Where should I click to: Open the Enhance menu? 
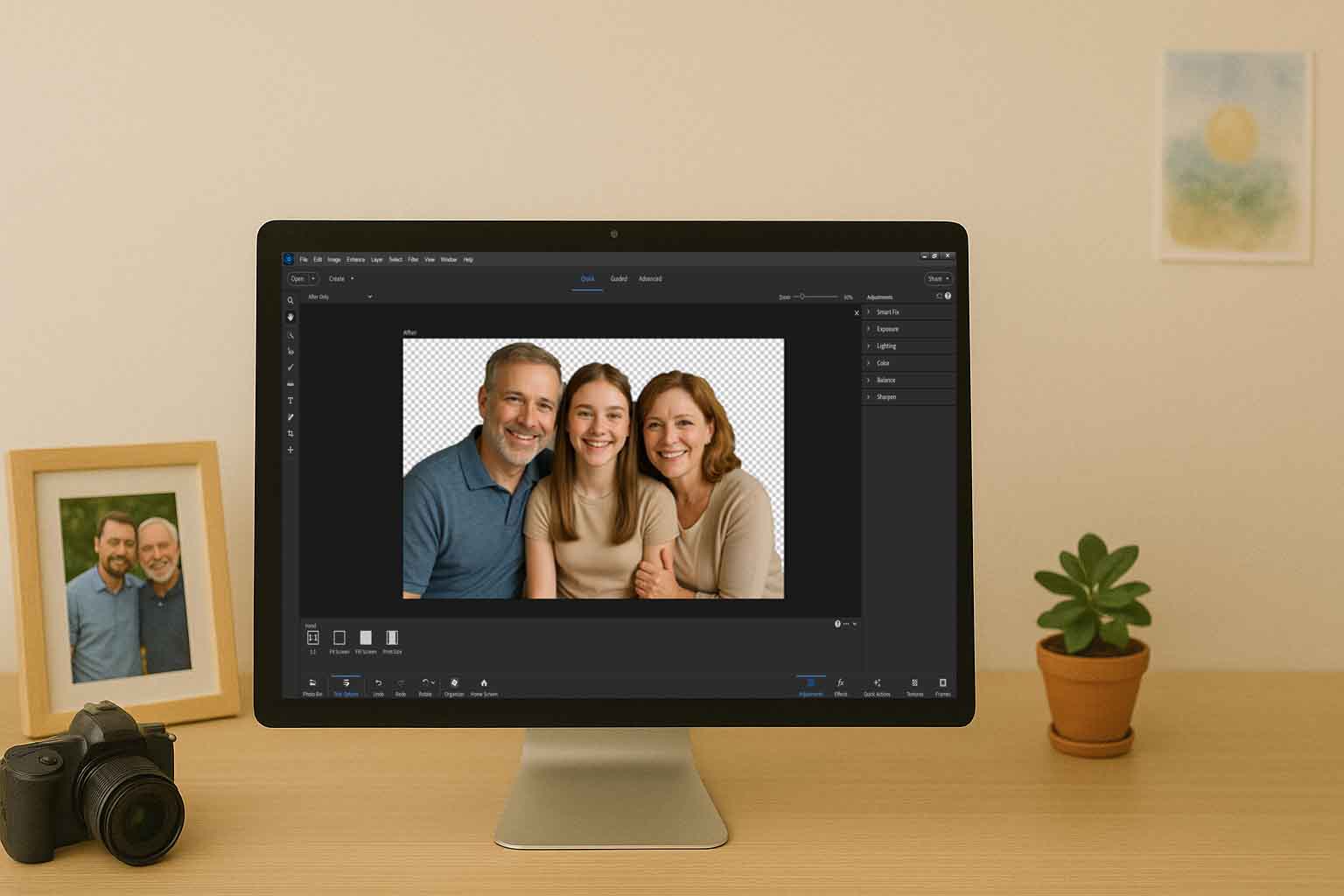[x=354, y=259]
